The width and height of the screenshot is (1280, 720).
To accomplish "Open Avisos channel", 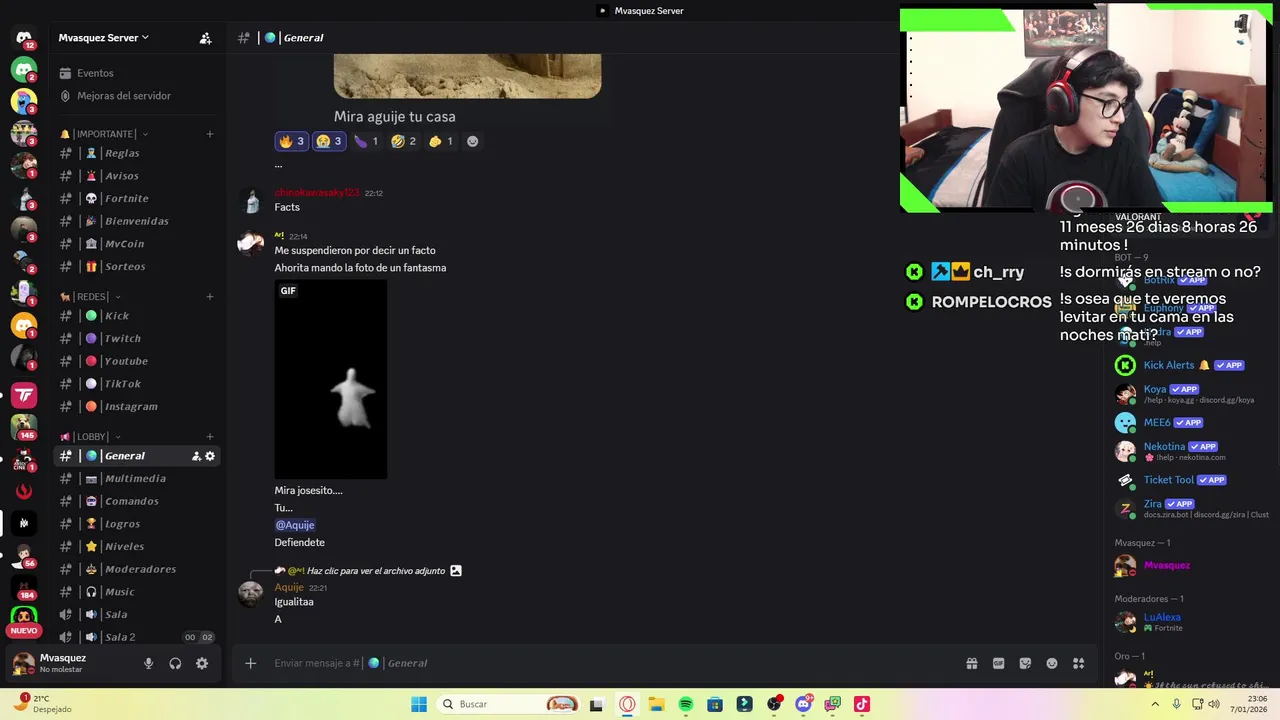I will (137, 176).
